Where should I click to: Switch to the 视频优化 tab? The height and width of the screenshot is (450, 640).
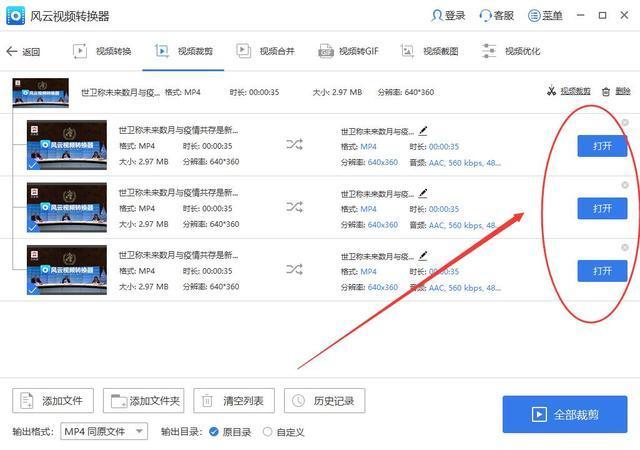click(511, 51)
